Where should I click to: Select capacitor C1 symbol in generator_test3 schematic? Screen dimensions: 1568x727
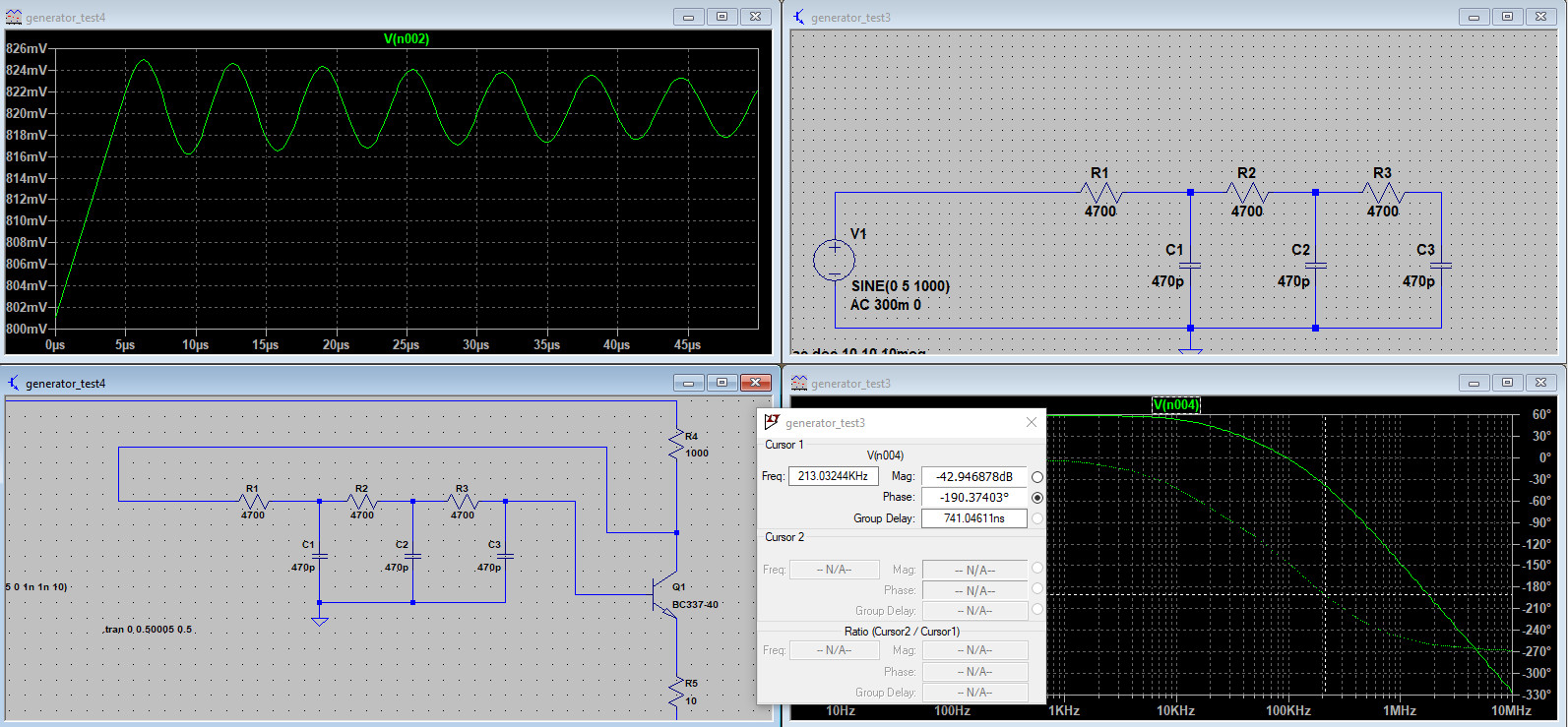point(1190,266)
